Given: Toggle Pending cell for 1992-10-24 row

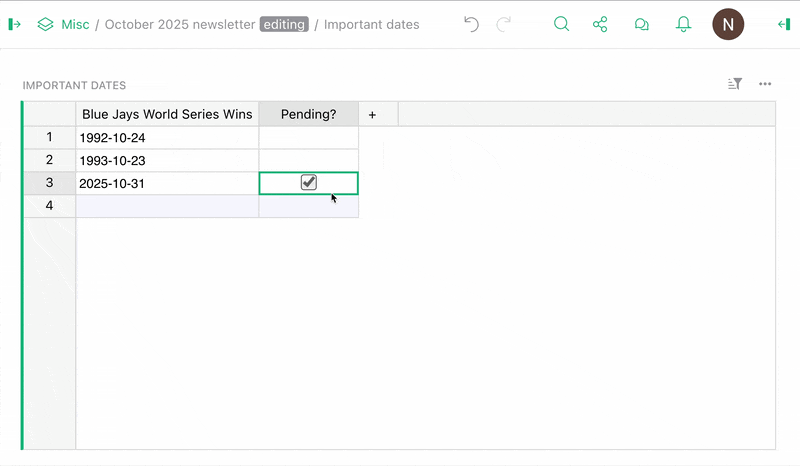Looking at the screenshot, I should pyautogui.click(x=308, y=137).
